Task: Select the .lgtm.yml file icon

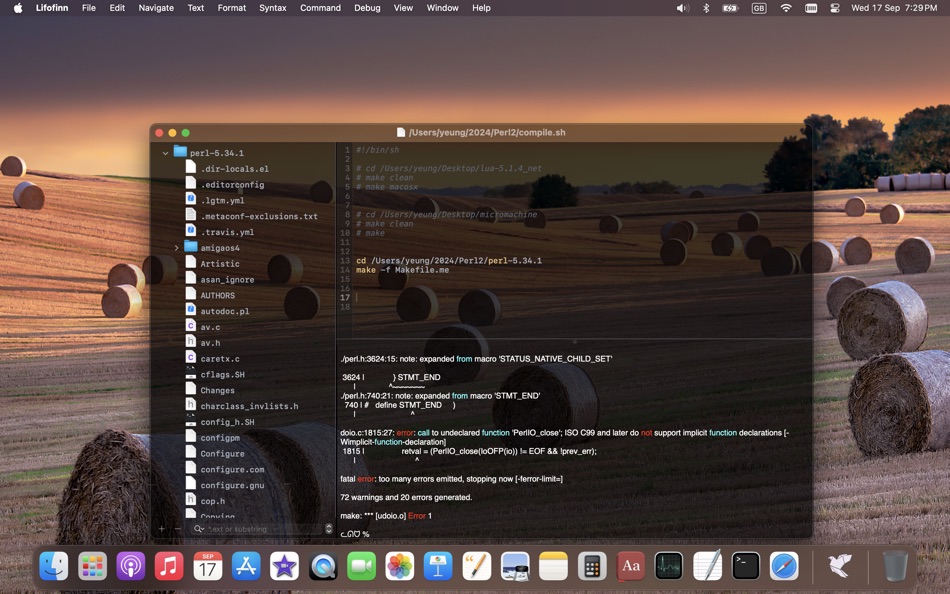Action: tap(190, 199)
